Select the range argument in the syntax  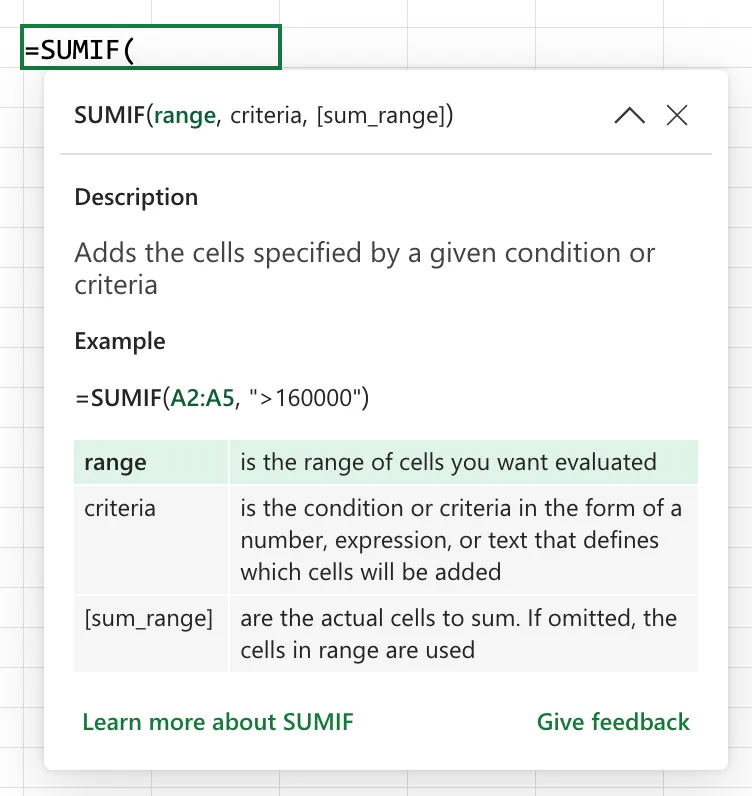coord(185,116)
